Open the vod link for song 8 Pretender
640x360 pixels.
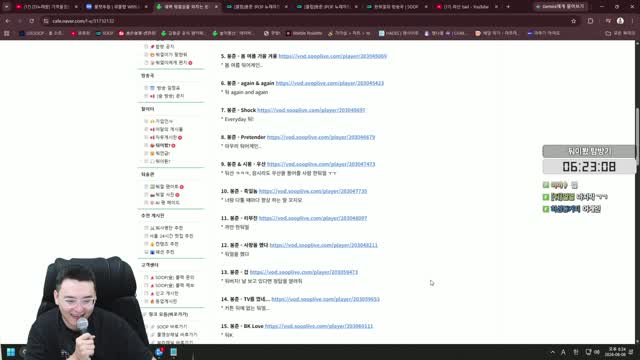click(x=321, y=137)
